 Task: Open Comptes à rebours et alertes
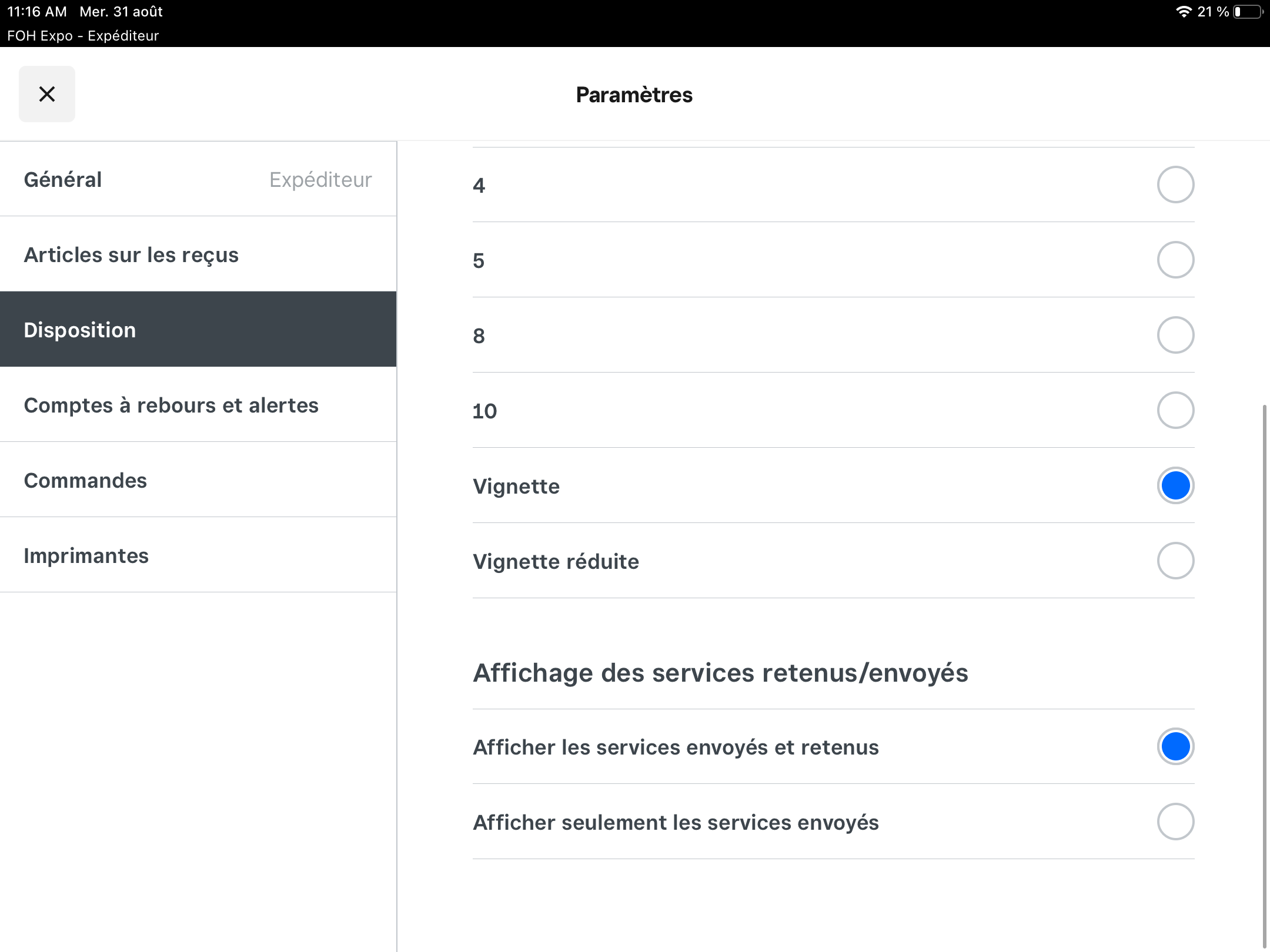(198, 405)
